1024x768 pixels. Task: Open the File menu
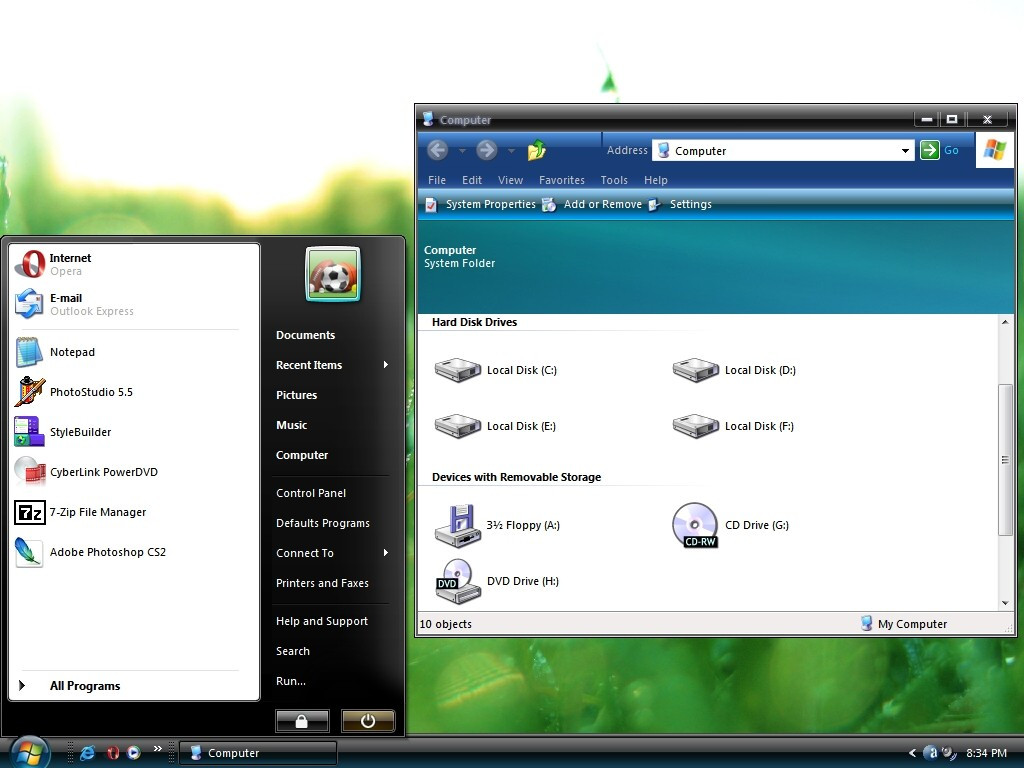click(x=437, y=180)
